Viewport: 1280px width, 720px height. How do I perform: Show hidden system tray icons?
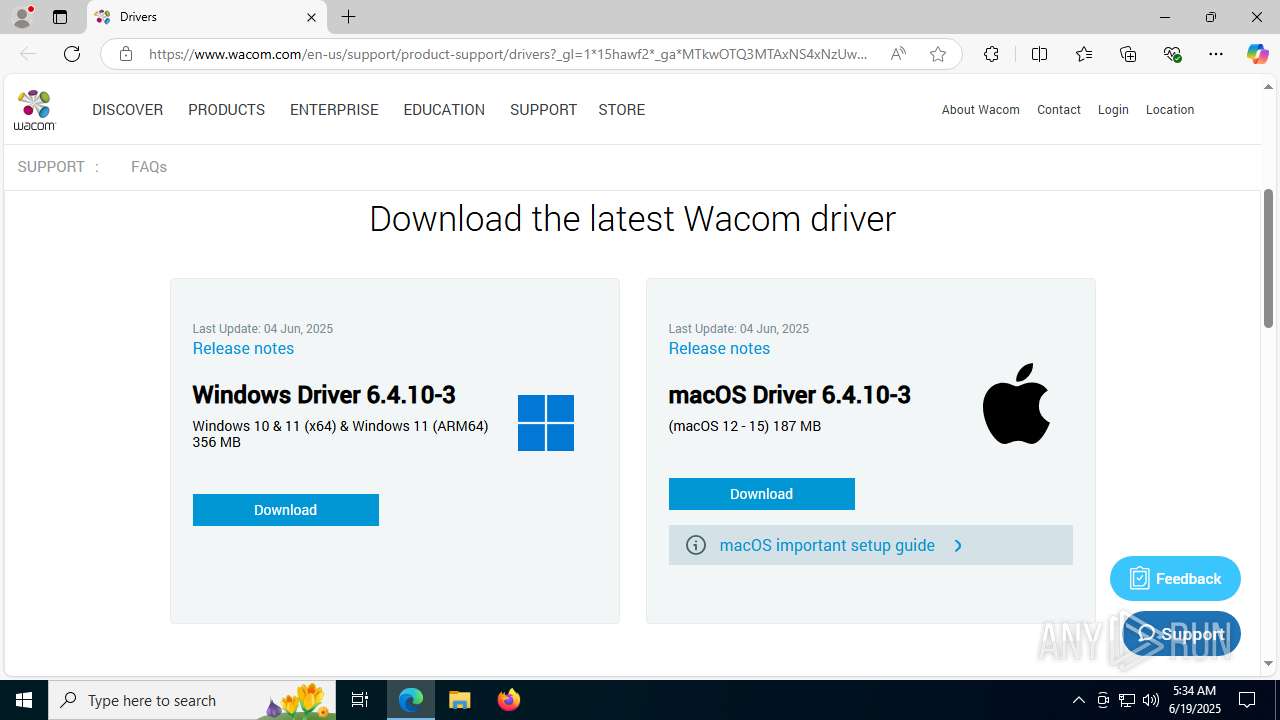[1078, 700]
